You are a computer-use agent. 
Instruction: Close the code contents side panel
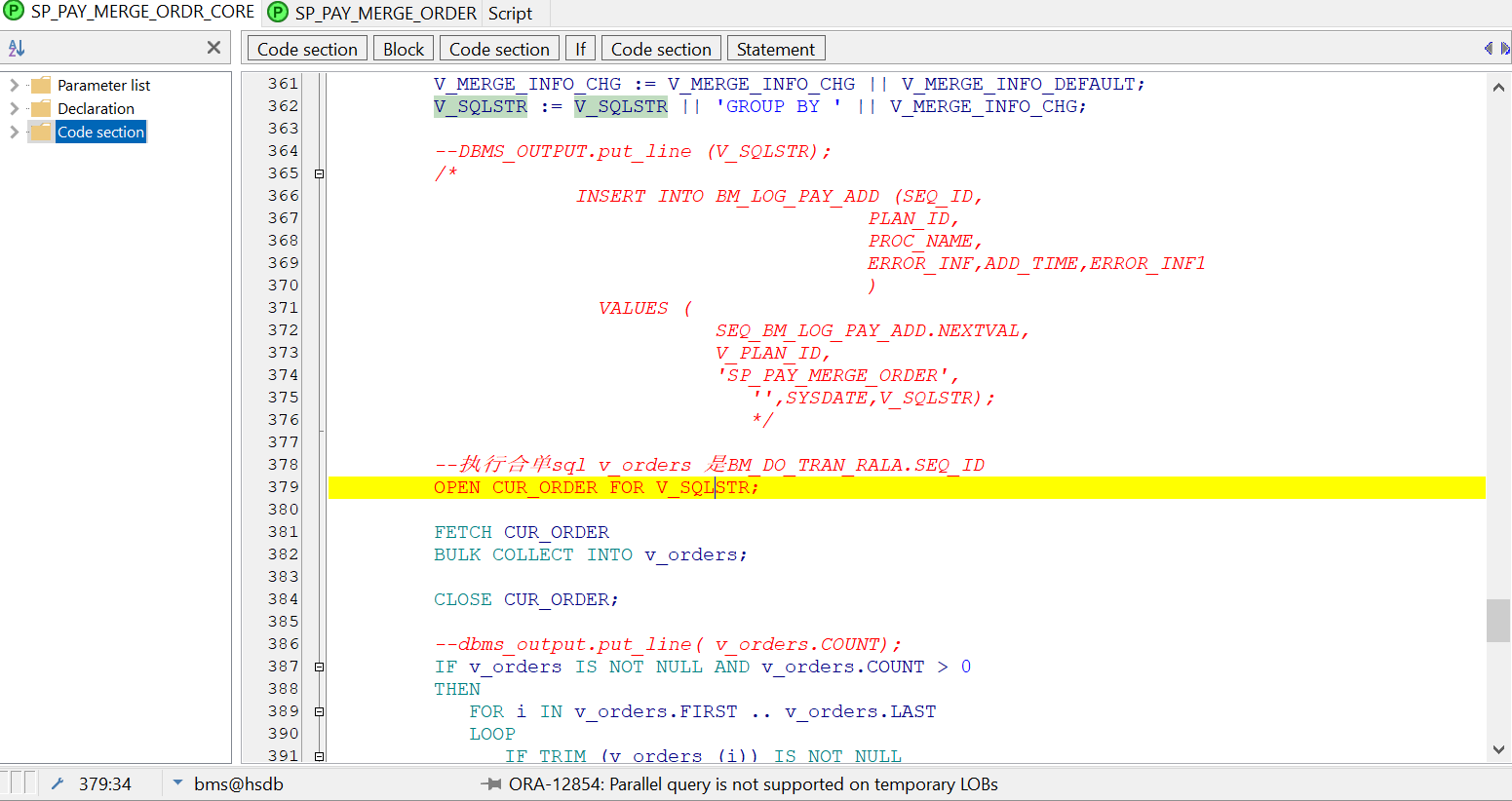[214, 48]
